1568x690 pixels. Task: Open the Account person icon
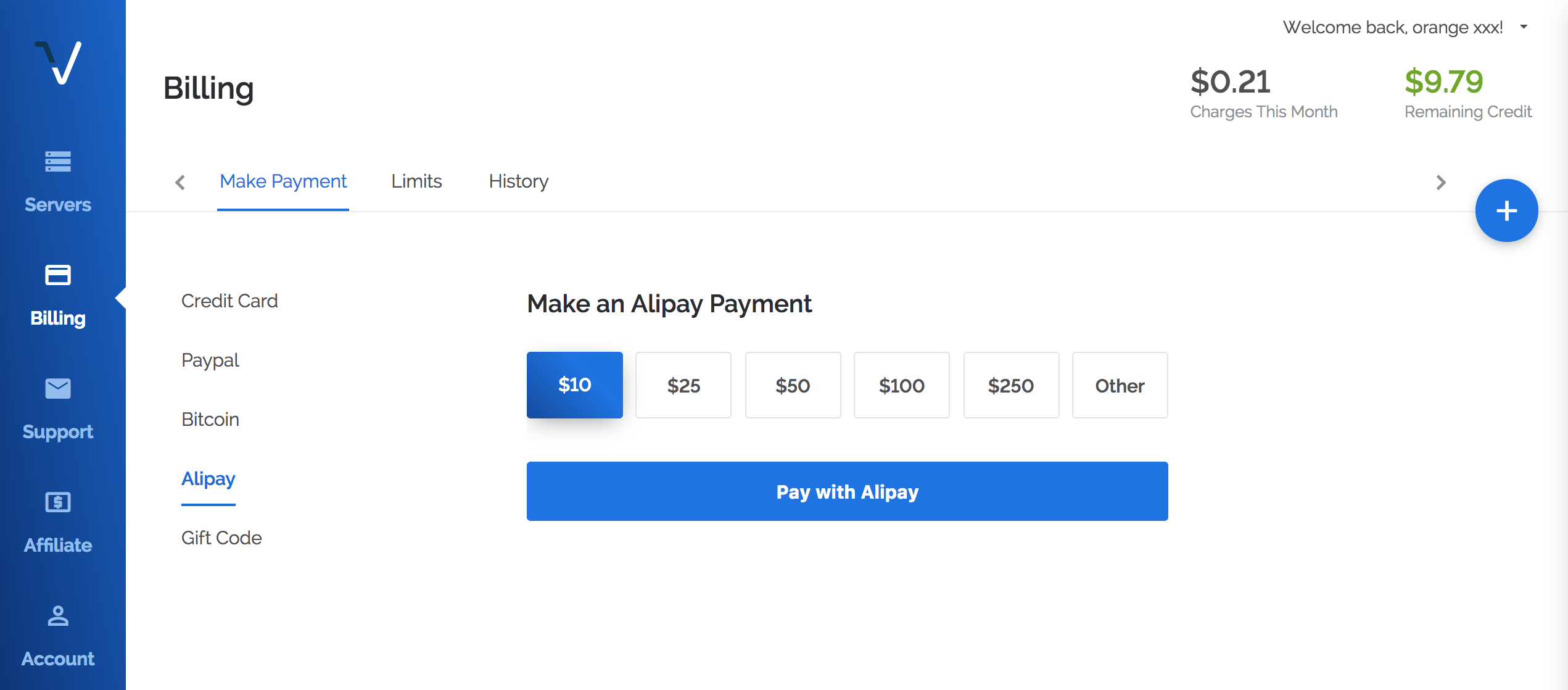58,616
